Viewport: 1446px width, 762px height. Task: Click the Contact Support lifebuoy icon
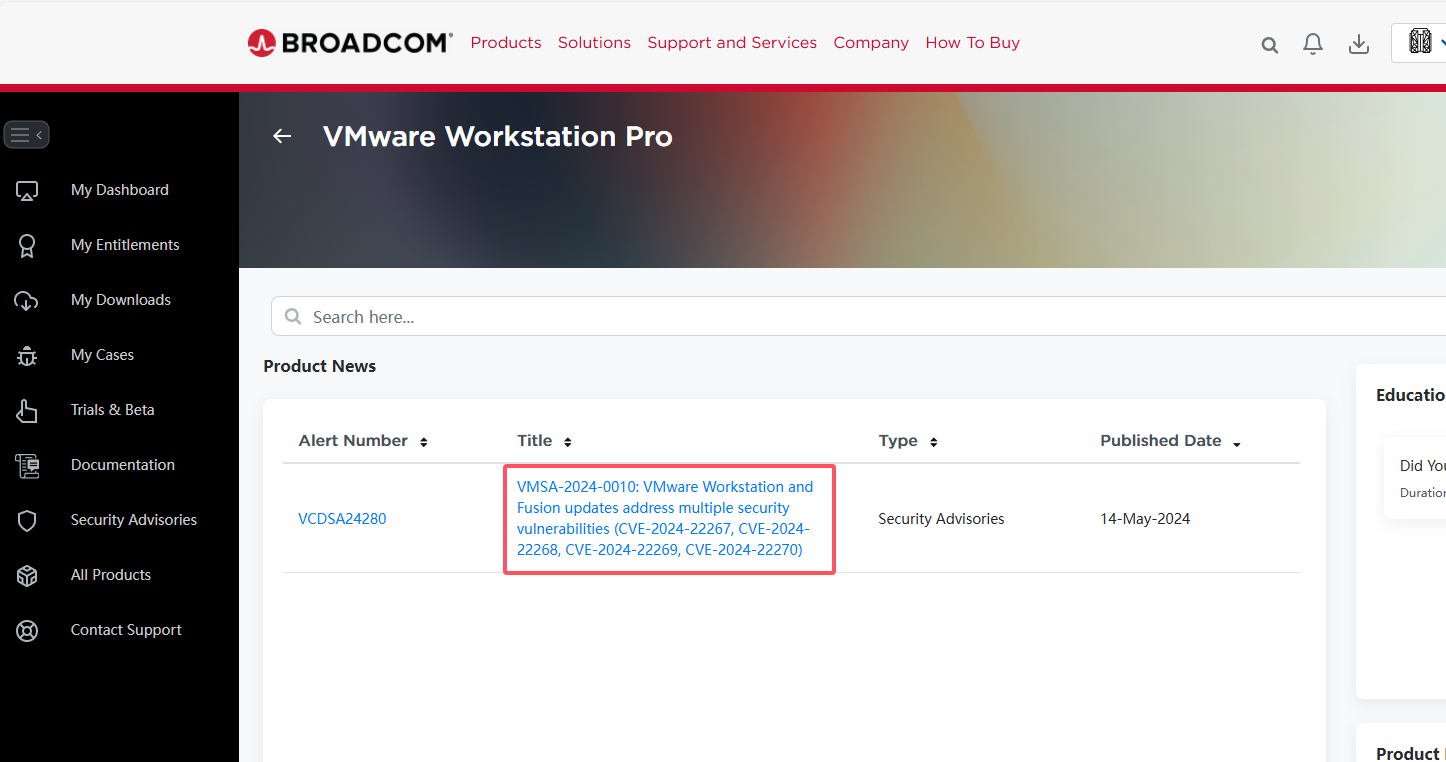[x=27, y=630]
